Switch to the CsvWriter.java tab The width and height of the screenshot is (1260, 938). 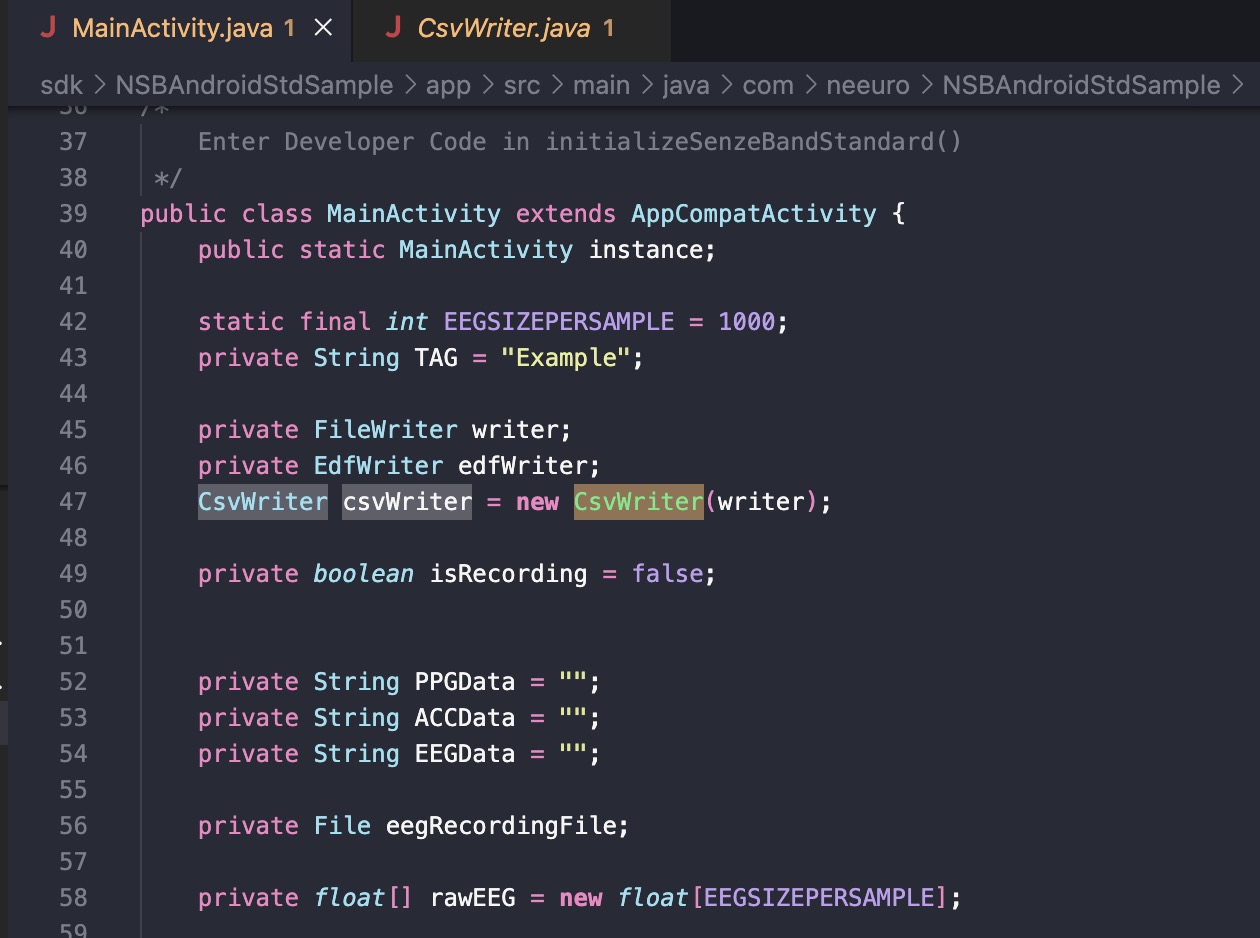pos(500,28)
